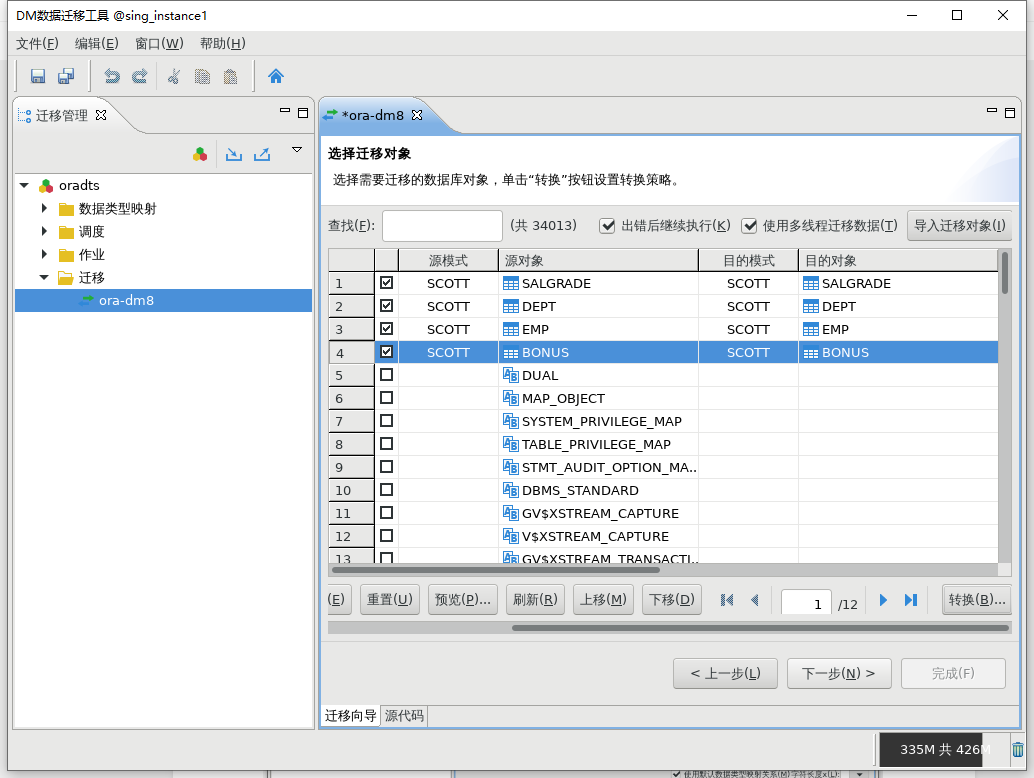Enable the DUAL row checkbox
The image size is (1034, 778).
[385, 374]
